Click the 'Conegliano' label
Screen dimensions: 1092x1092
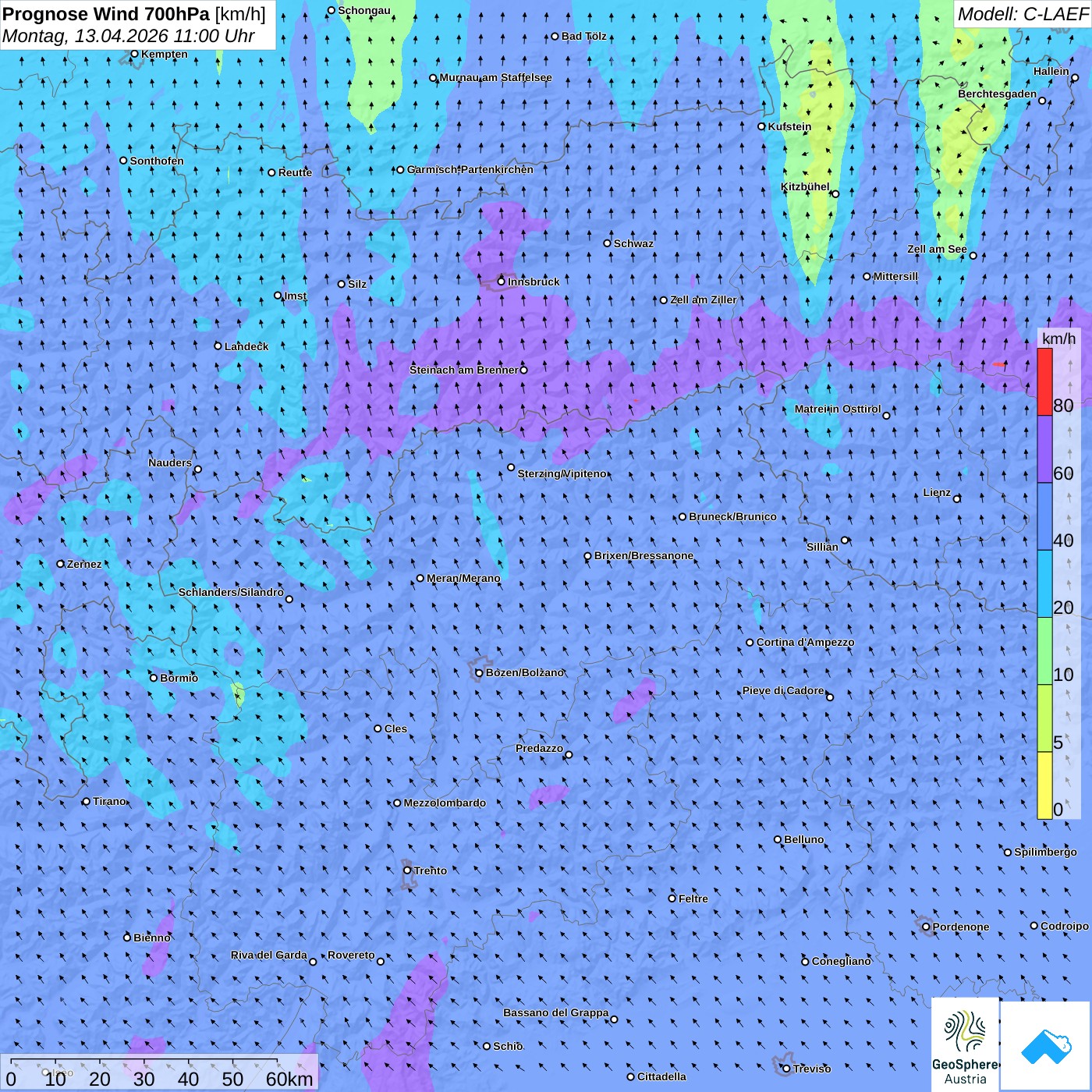pos(841,961)
